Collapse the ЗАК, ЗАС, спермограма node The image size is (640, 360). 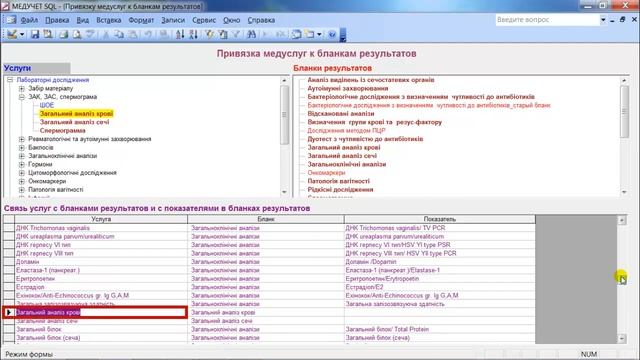click(22, 97)
